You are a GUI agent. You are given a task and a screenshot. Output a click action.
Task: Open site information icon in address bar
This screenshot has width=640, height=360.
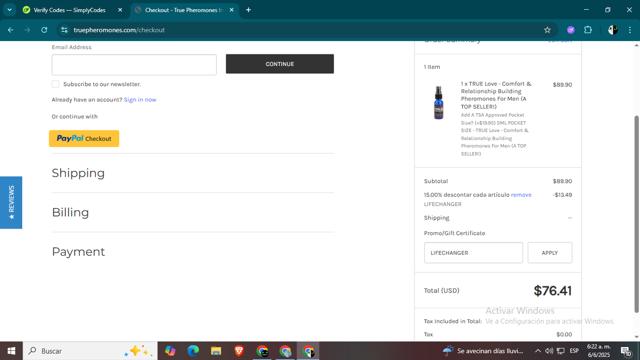[64, 30]
